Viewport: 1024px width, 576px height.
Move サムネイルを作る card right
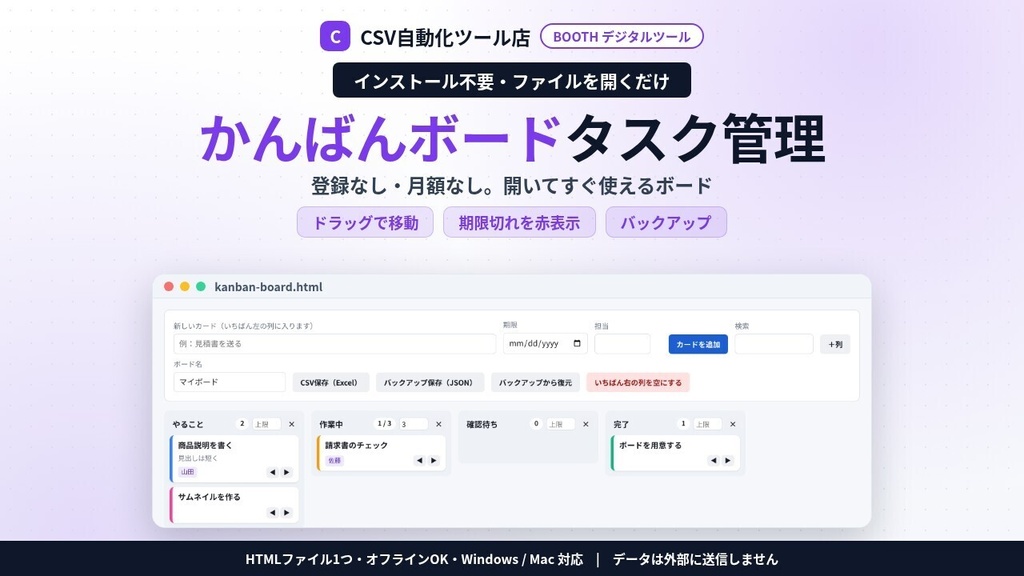[287, 513]
